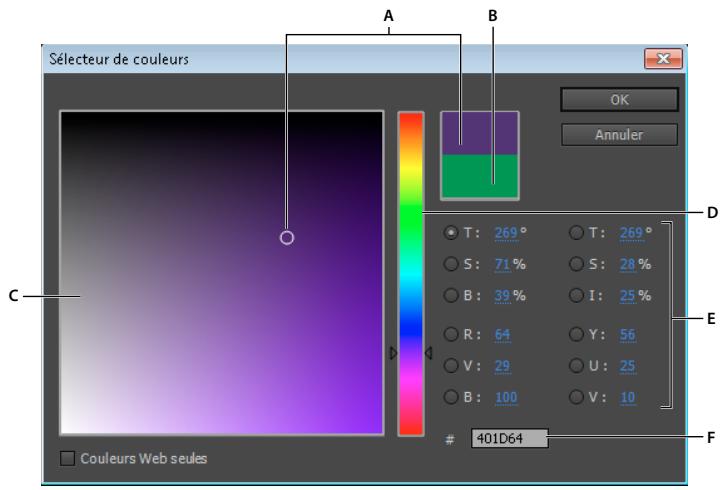Click the HSB hue value 269
Image resolution: width=726 pixels, height=490 pixels.
click(x=506, y=232)
